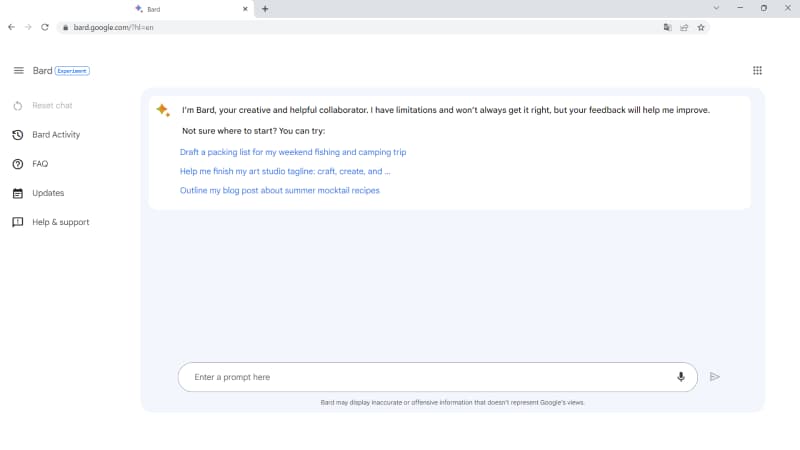The height and width of the screenshot is (450, 800).
Task: Click the mocktail recipes blog suggestion
Action: (280, 190)
